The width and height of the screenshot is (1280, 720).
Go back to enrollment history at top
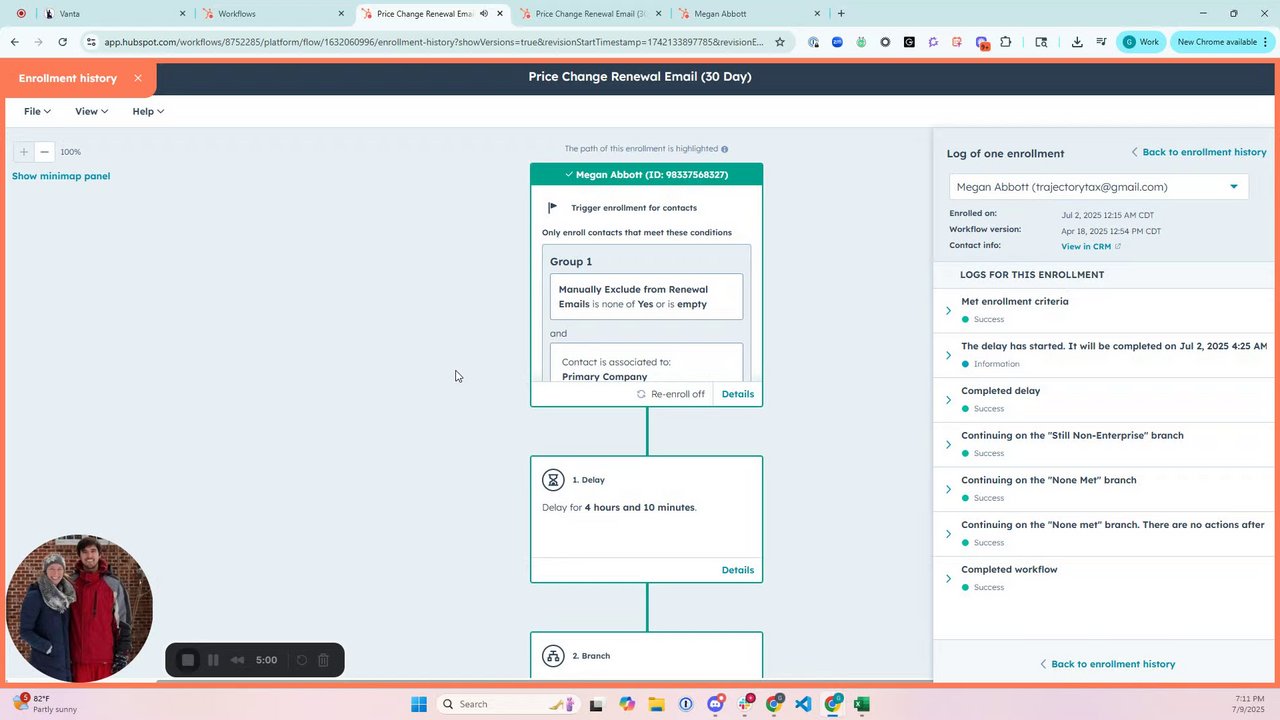(1199, 152)
